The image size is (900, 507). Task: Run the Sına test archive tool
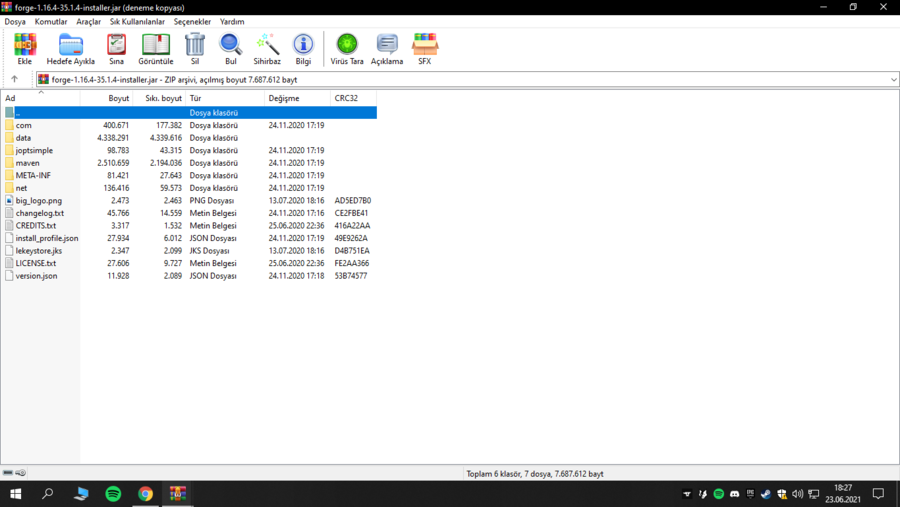(117, 44)
